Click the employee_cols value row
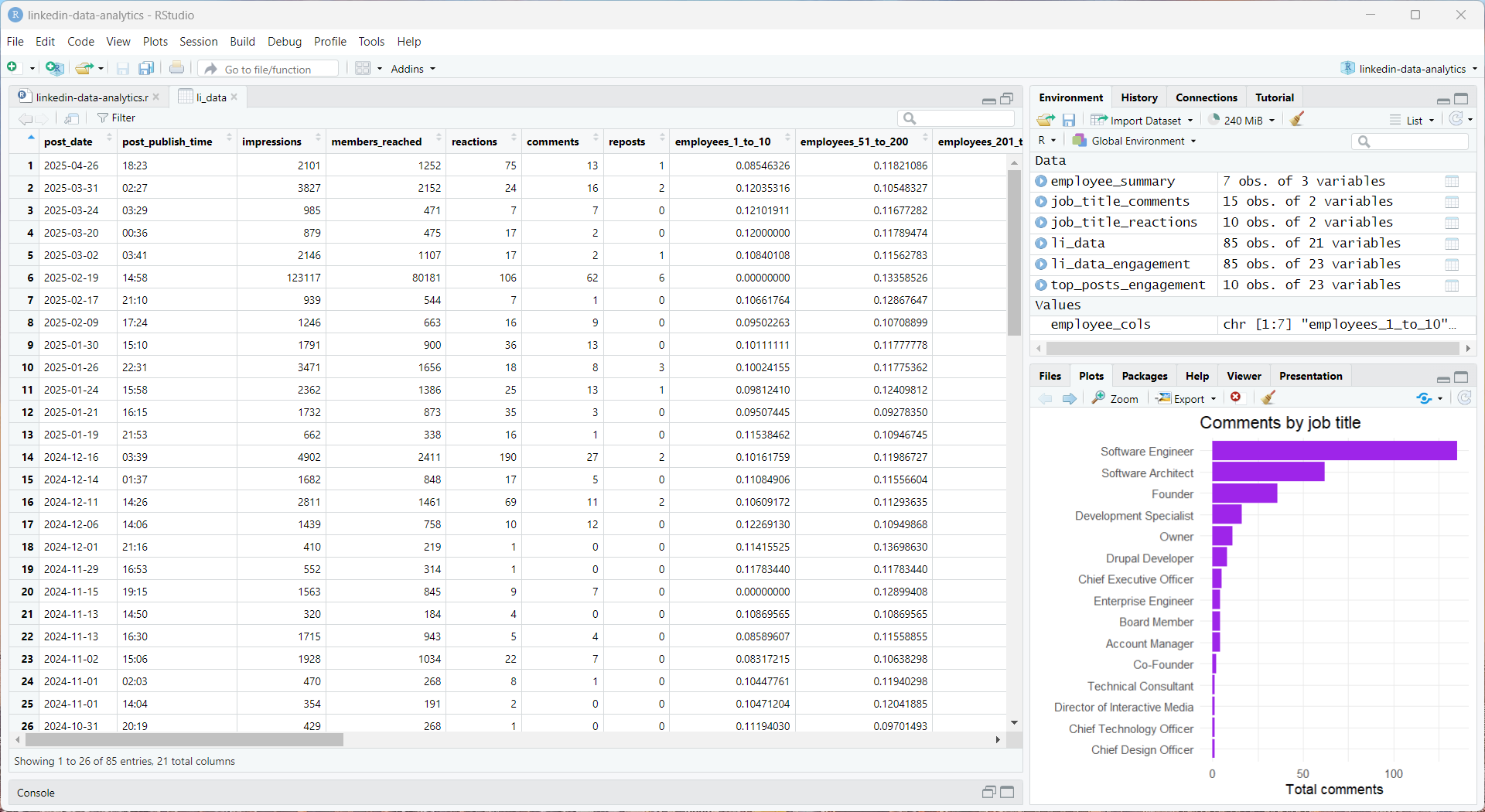1485x812 pixels. tap(1252, 325)
